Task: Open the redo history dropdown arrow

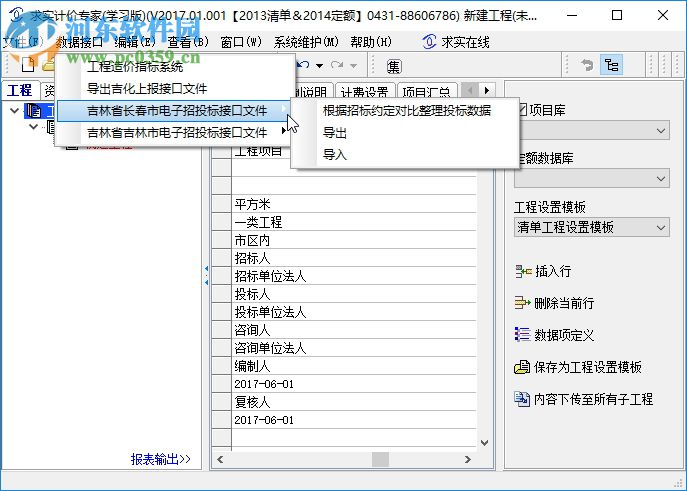Action: 354,66
